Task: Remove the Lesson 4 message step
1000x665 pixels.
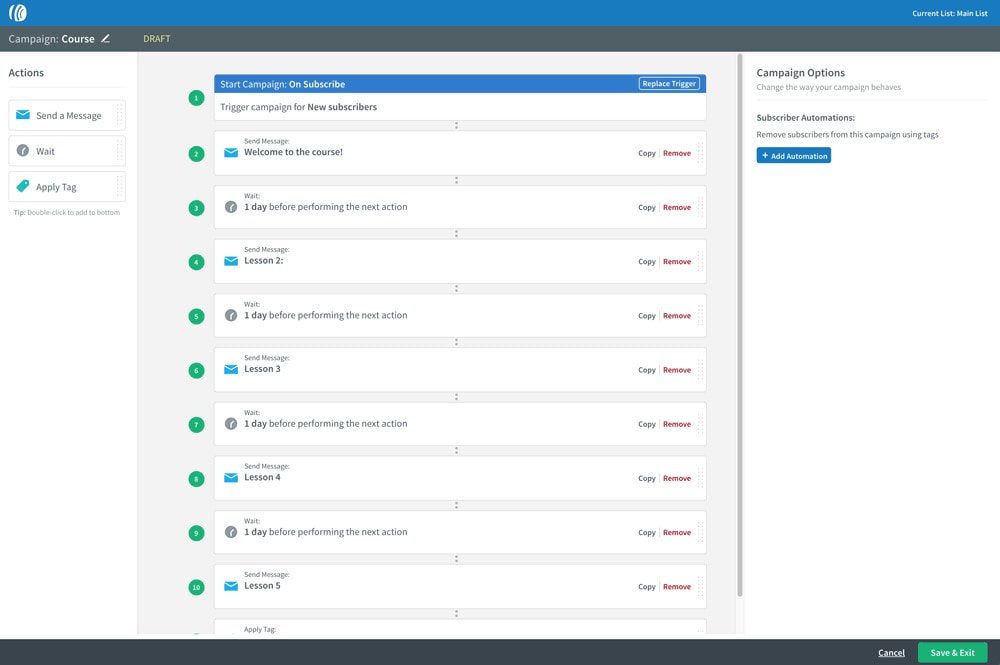Action: coord(677,478)
